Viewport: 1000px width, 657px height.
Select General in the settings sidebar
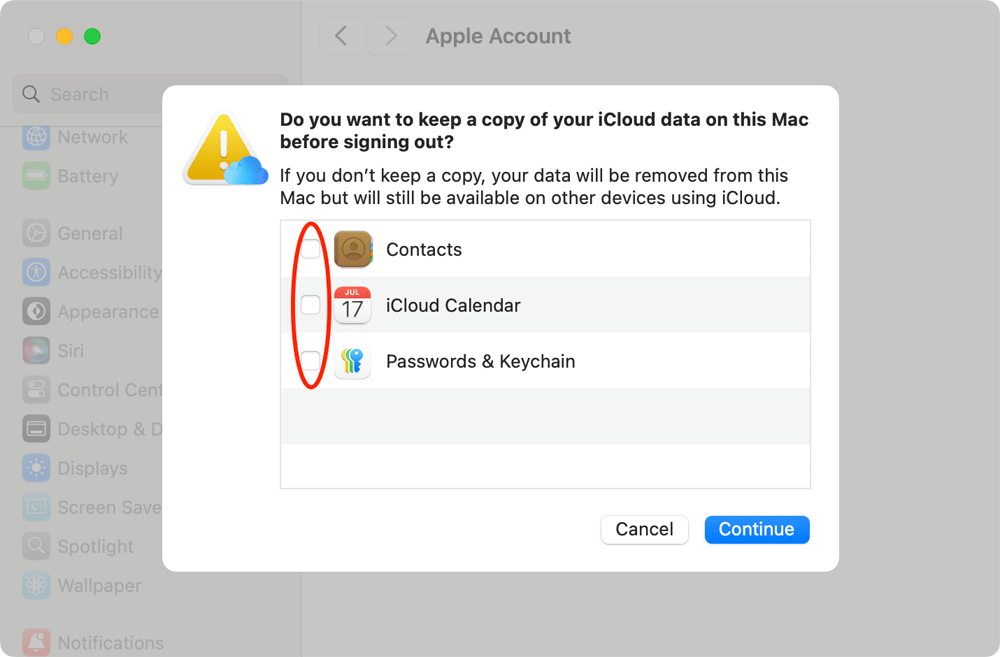36,233
